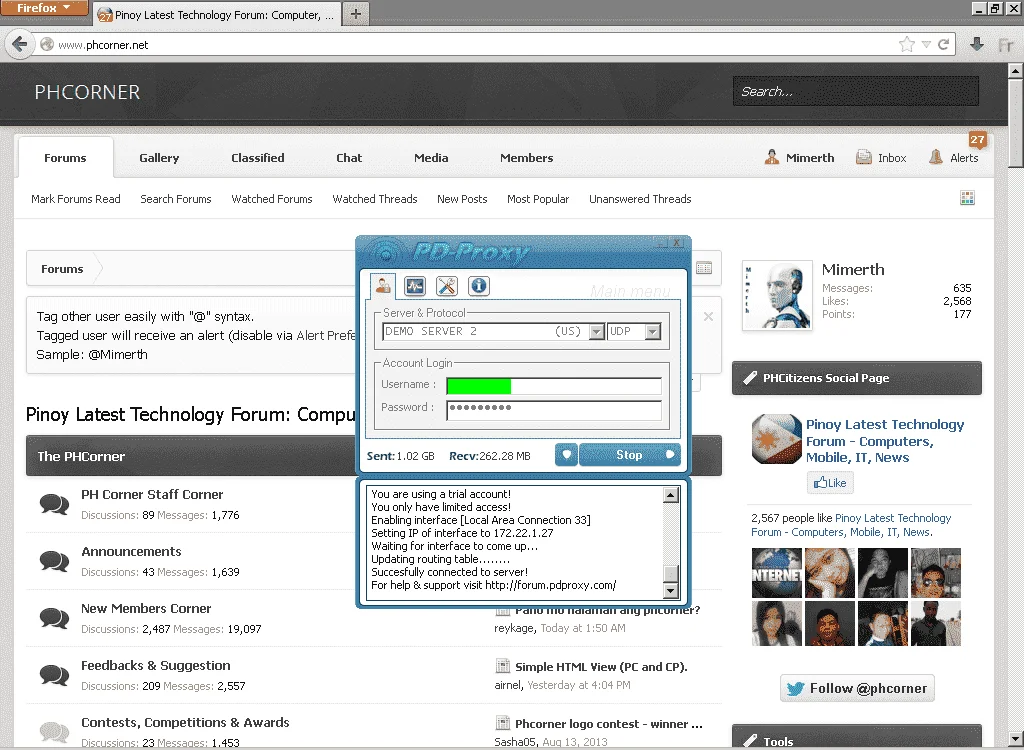Screen dimensions: 1024x750
Task: Open user reykage profile link
Action: coord(515,628)
